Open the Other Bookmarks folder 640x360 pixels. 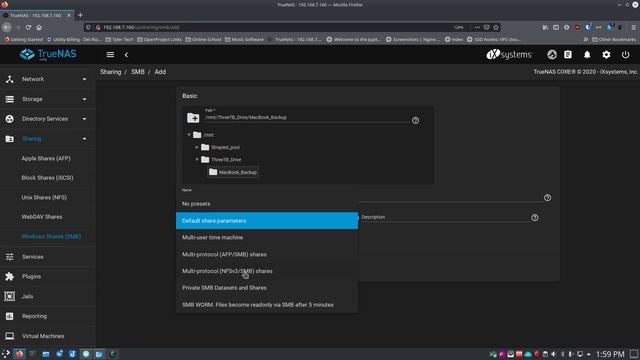614,40
